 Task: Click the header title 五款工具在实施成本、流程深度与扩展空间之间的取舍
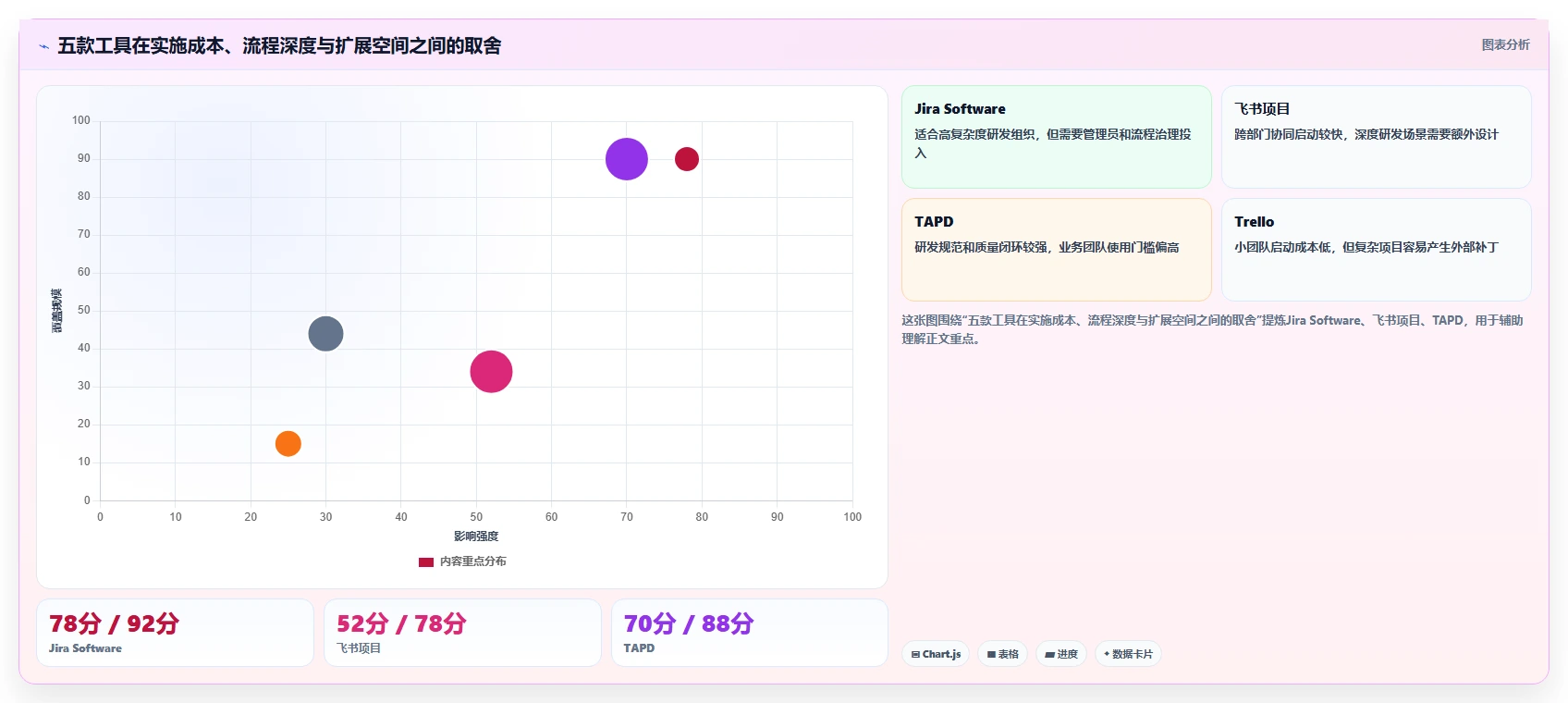(x=279, y=45)
